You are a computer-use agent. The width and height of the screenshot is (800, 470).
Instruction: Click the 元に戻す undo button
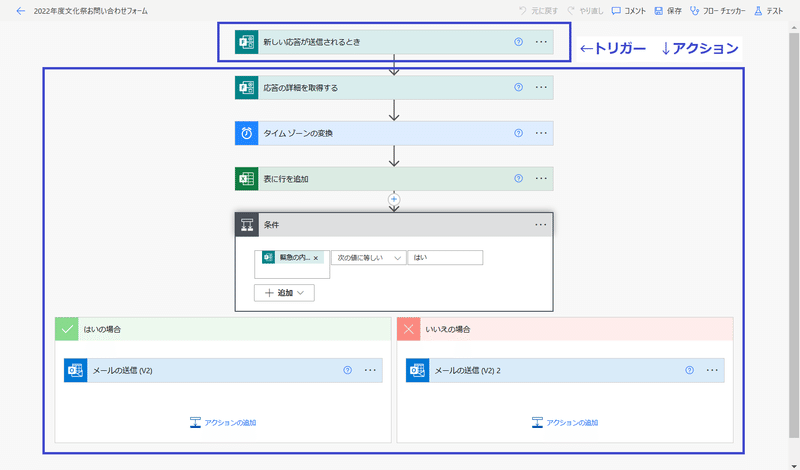click(x=538, y=11)
